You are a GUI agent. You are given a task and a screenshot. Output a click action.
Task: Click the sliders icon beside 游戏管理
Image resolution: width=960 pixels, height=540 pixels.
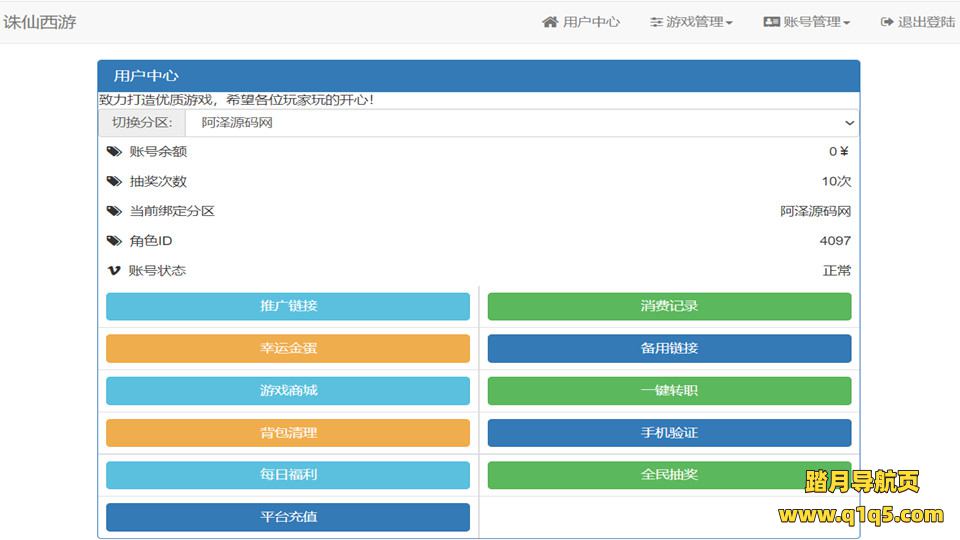[656, 22]
